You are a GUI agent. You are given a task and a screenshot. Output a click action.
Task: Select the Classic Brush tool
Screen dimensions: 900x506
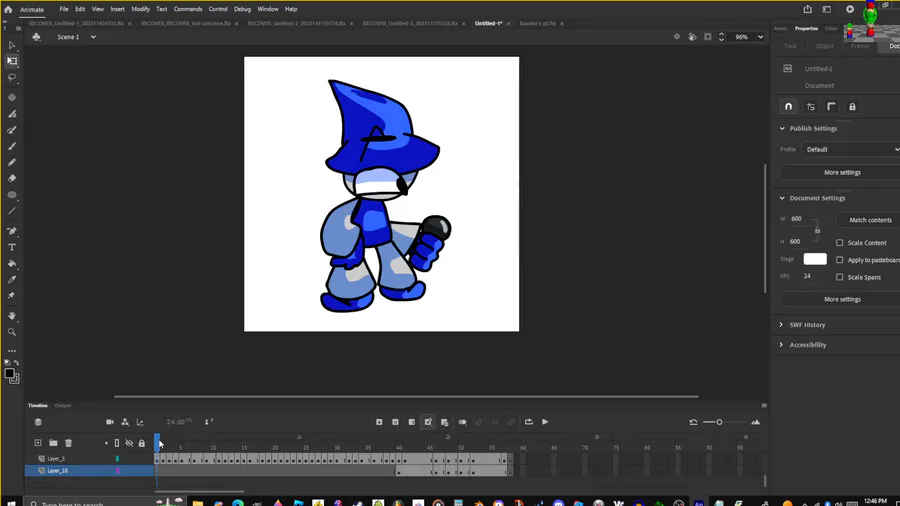click(11, 146)
